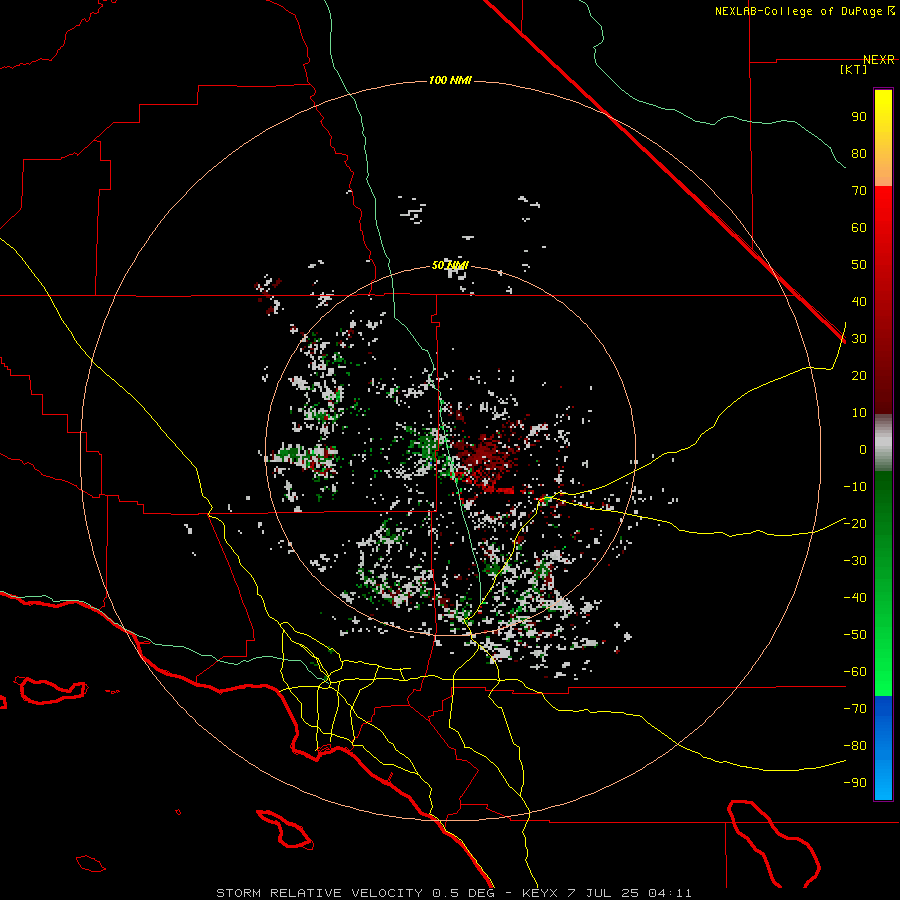Click the 7 JUL 25 date text
This screenshot has height=900, width=900.
pyautogui.click(x=604, y=893)
